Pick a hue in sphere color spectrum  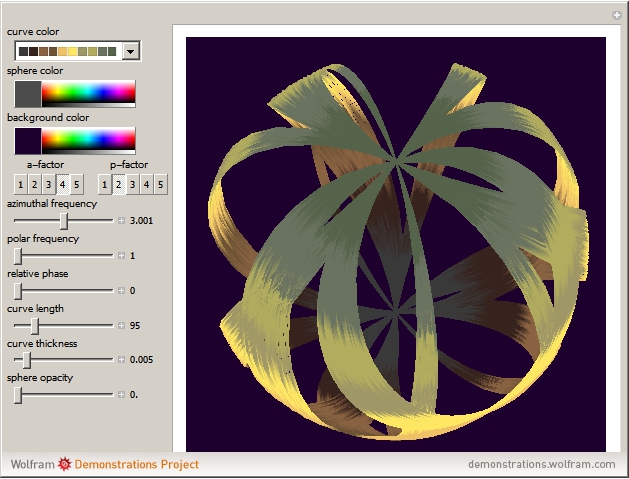89,94
